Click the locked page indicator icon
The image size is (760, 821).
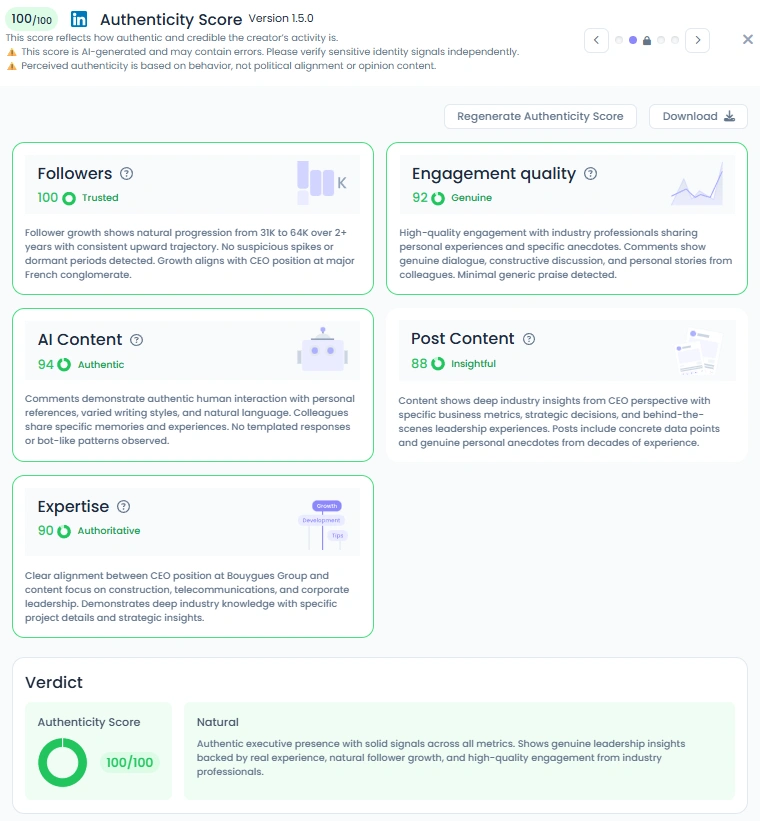pyautogui.click(x=647, y=40)
